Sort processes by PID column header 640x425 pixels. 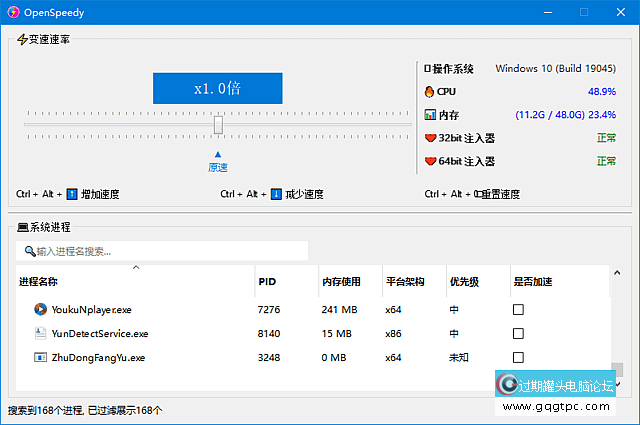click(x=267, y=282)
